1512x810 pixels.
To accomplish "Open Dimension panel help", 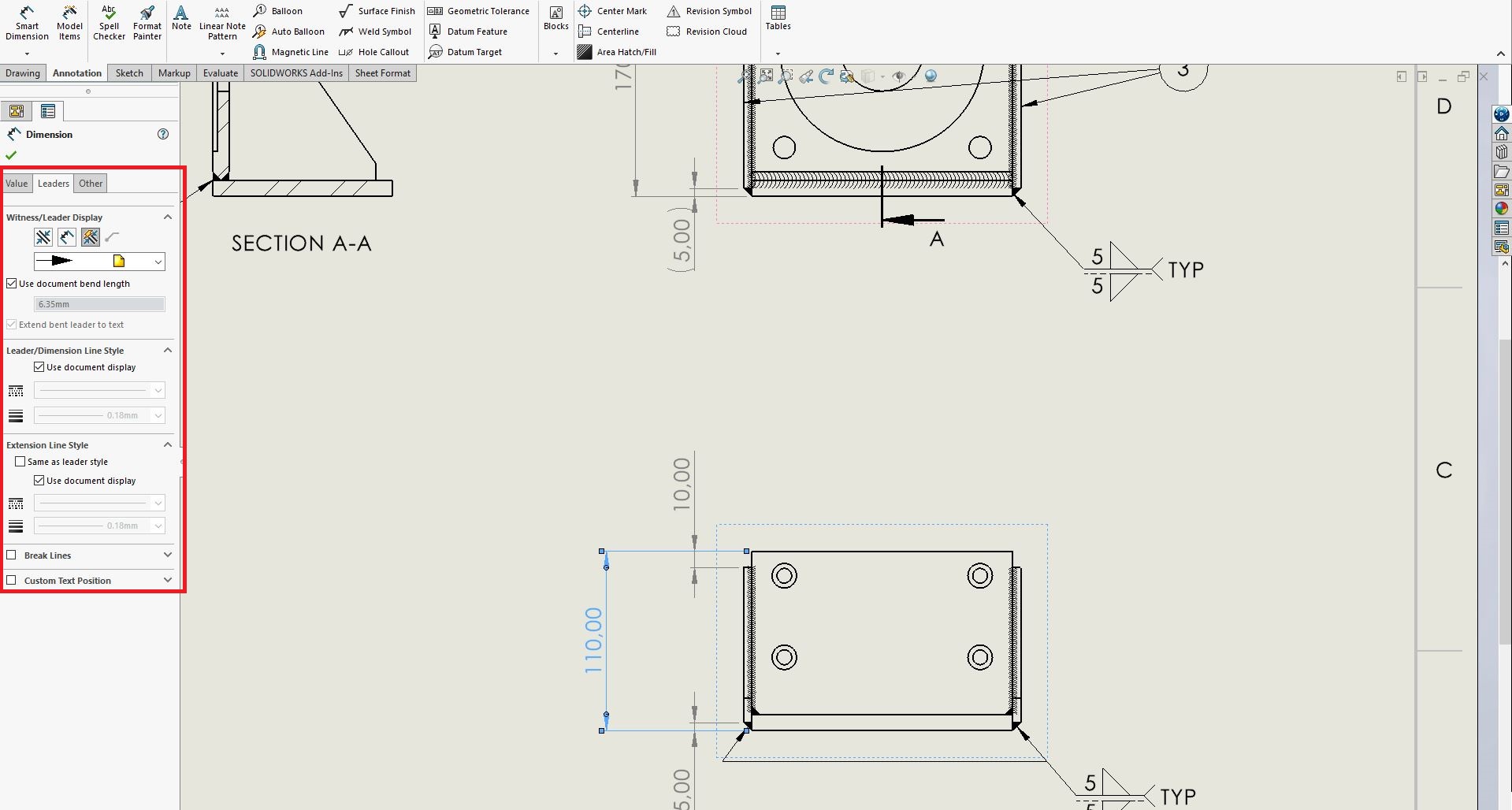I will pos(163,134).
